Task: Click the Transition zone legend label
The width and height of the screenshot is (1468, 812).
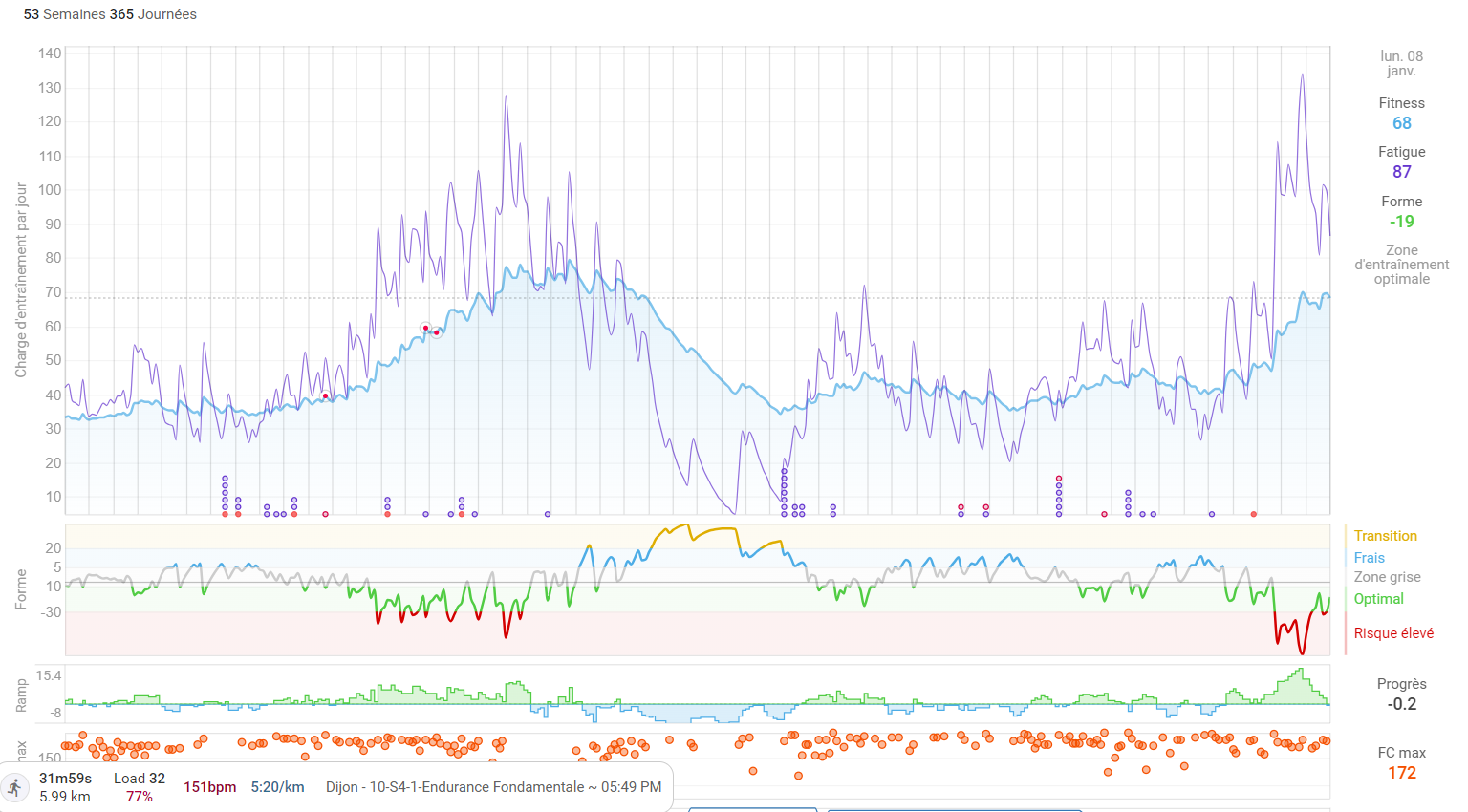Action: [1385, 536]
